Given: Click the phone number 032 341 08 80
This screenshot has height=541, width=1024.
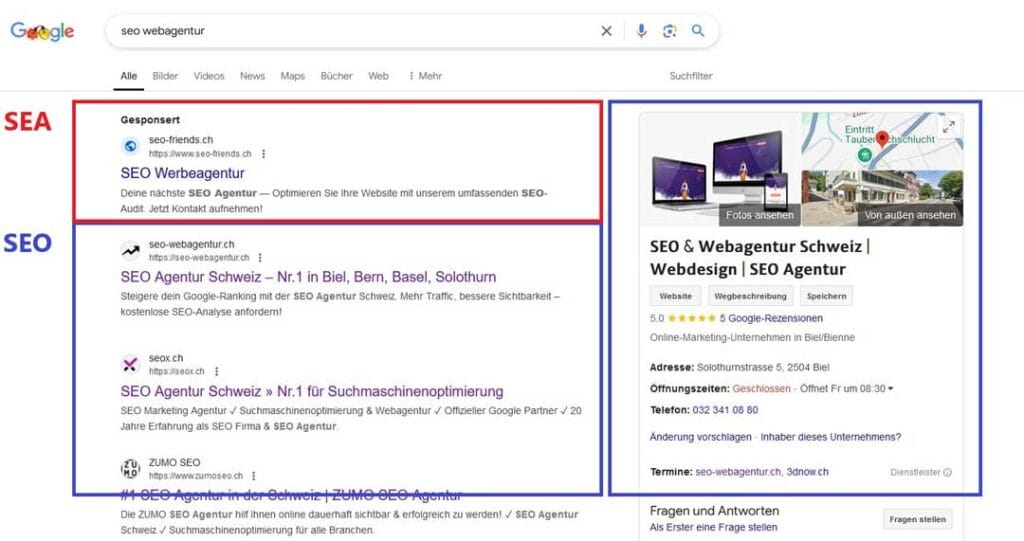Looking at the screenshot, I should coord(725,410).
